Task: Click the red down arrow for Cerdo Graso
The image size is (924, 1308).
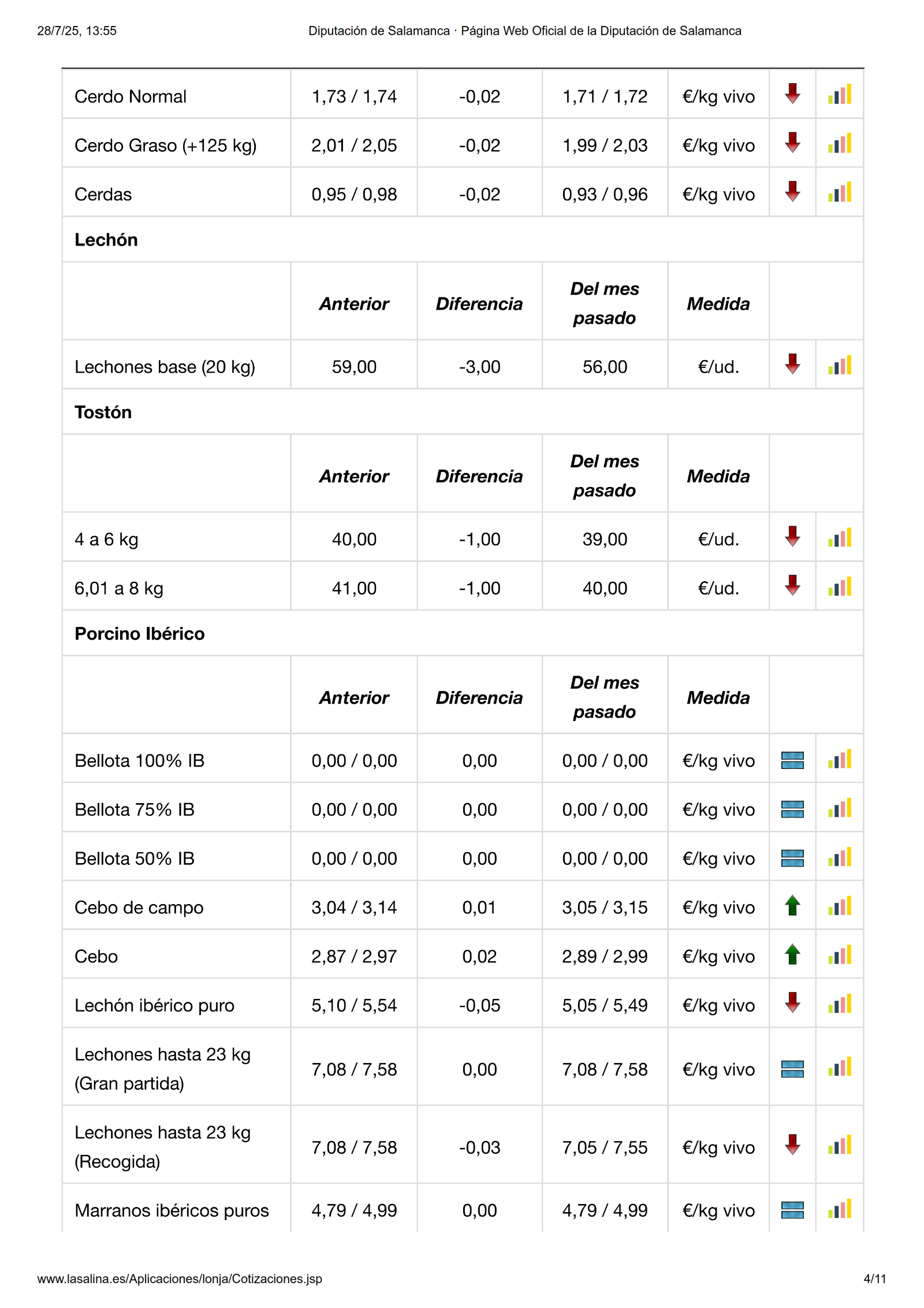Action: click(x=792, y=143)
